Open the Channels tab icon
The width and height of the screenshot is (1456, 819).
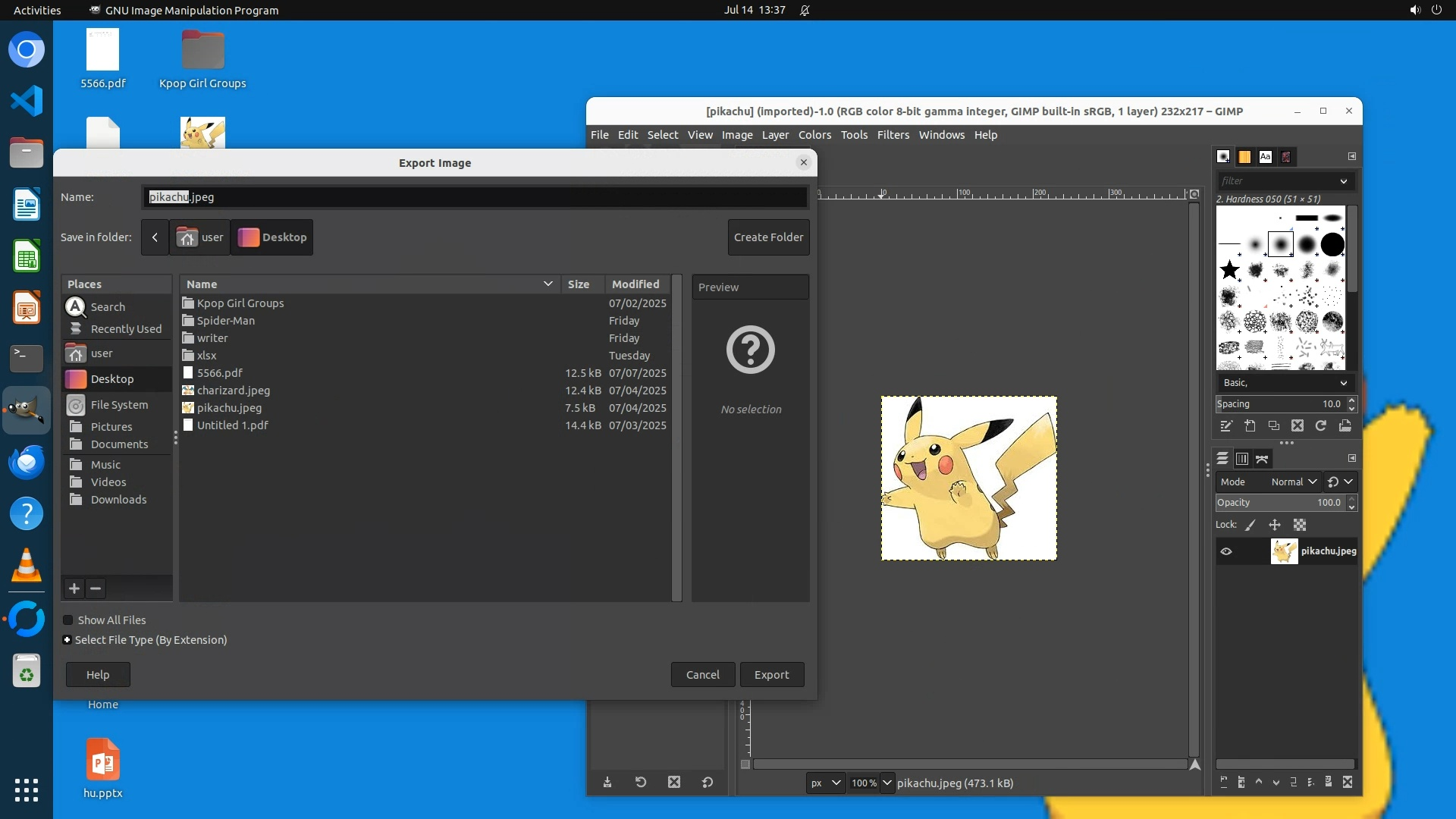(1242, 459)
